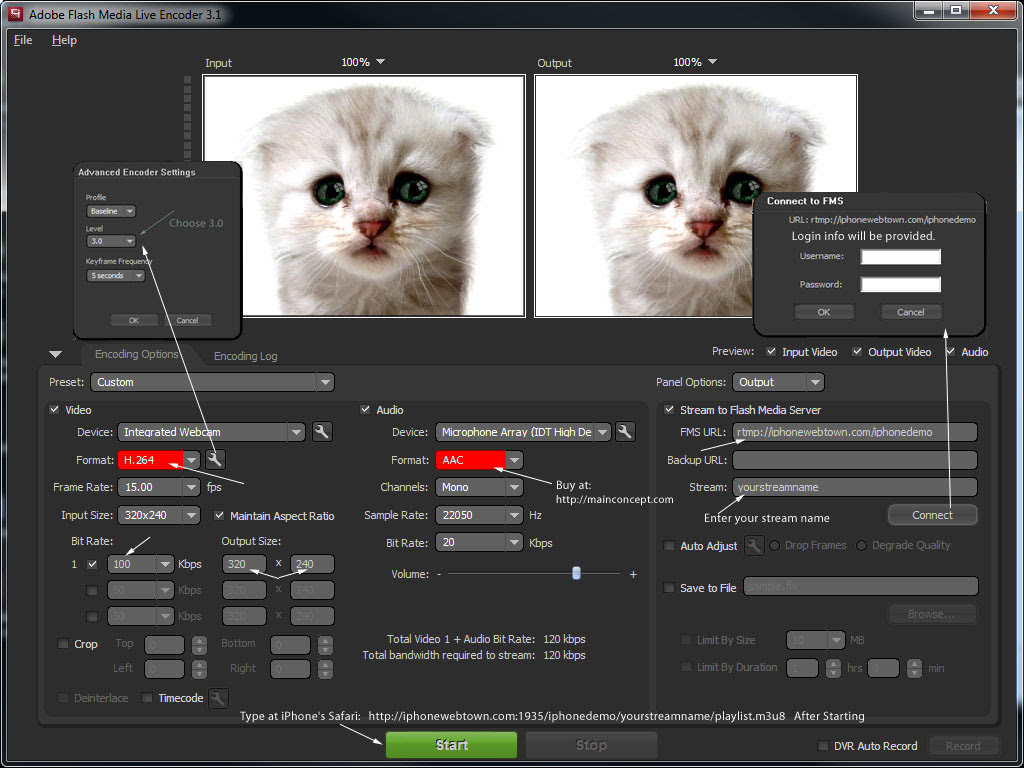
Task: Click Cancel in Advanced Encoder Settings
Action: 187,320
